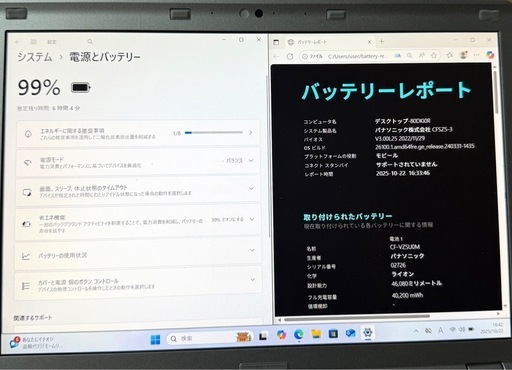Click the Settings window vertical scrollbar
Viewport: 512px width, 370px height.
coord(267,157)
